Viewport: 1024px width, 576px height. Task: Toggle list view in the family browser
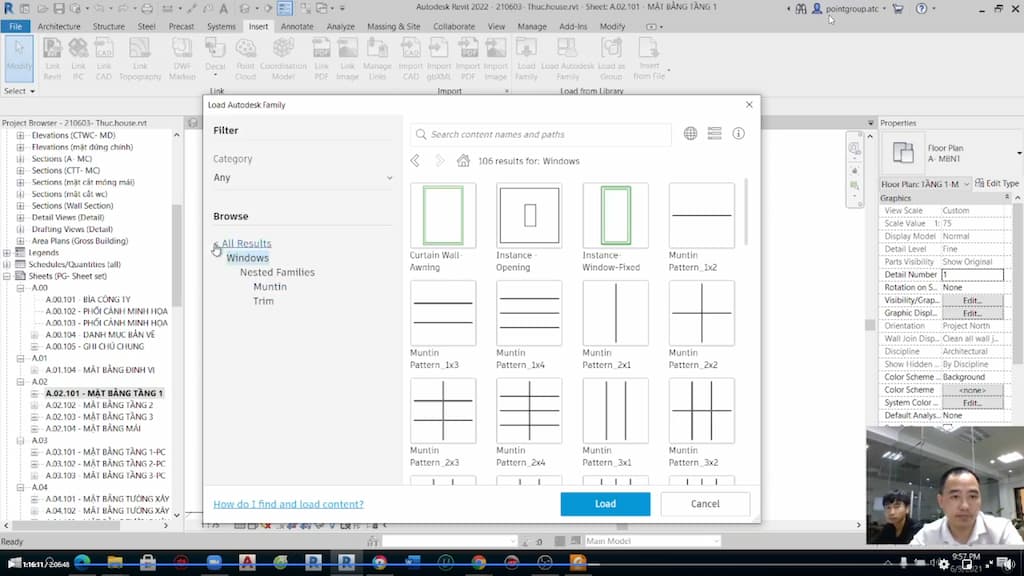click(x=714, y=134)
